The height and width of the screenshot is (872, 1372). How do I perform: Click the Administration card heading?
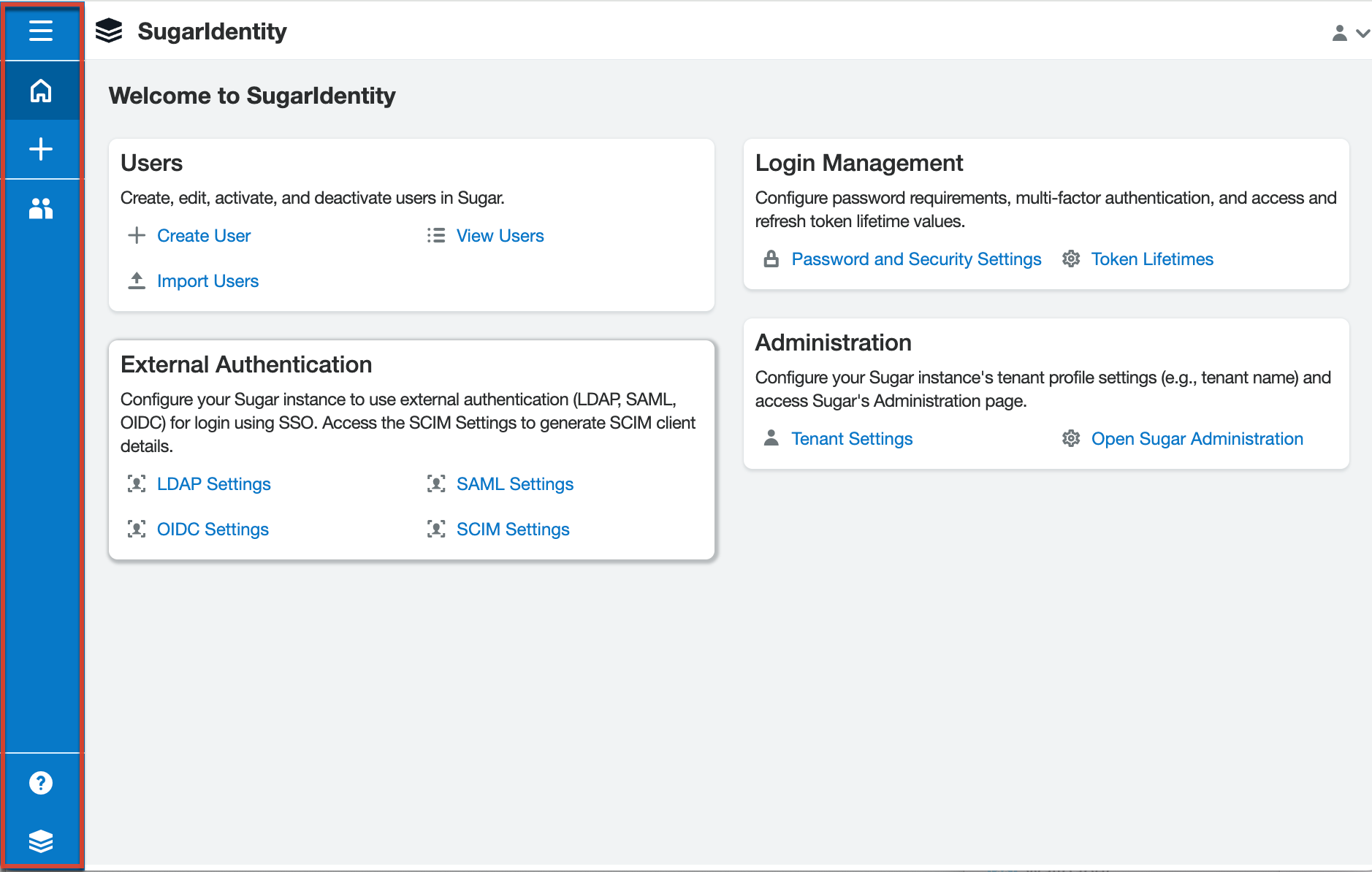pos(834,343)
